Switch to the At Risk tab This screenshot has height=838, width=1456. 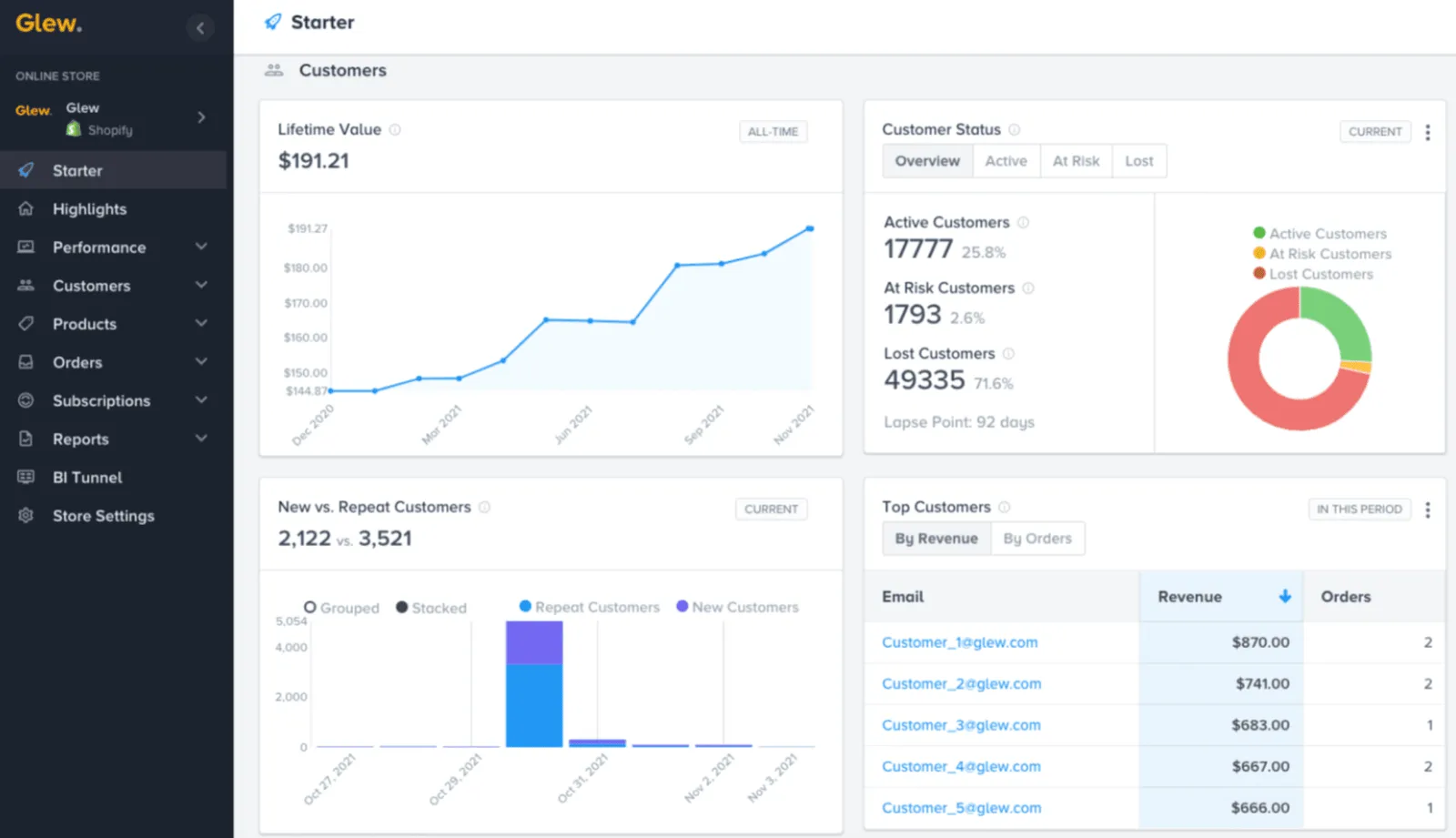tap(1076, 161)
